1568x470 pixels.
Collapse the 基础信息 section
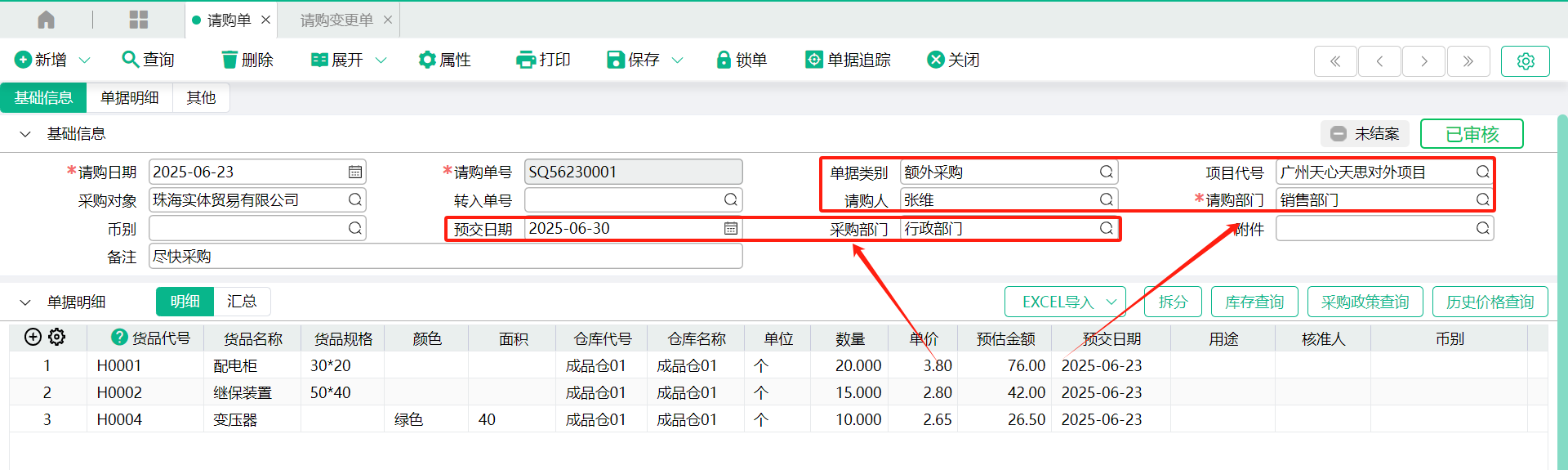25,134
